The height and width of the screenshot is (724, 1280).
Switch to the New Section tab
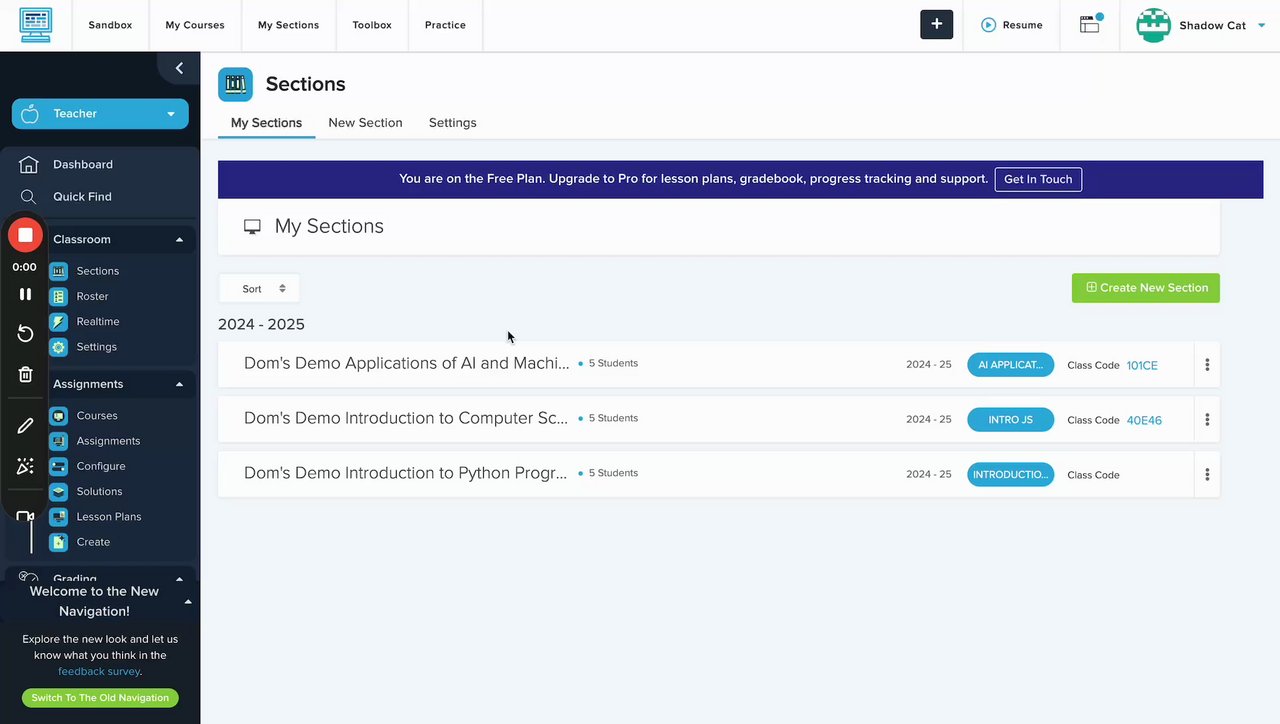click(365, 123)
